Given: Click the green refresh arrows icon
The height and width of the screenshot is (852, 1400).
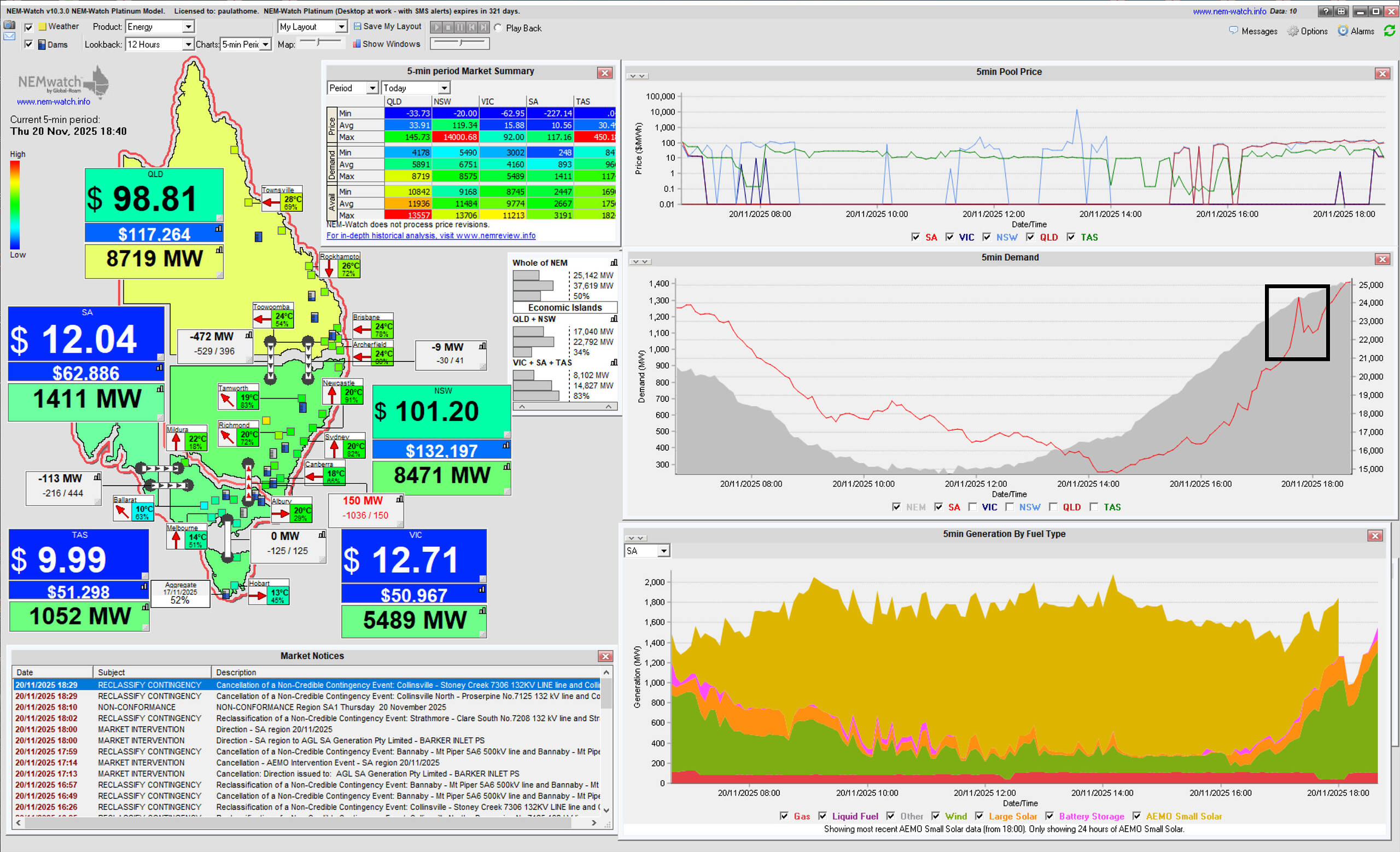Looking at the screenshot, I should [x=1389, y=31].
